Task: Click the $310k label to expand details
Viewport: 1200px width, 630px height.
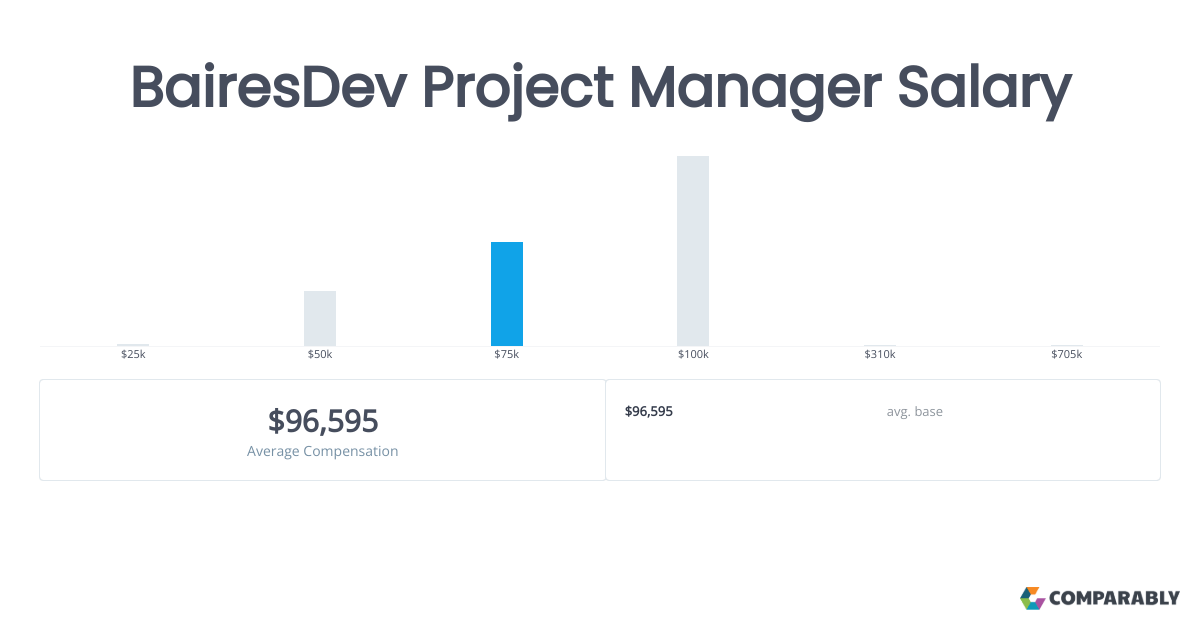Action: click(880, 353)
